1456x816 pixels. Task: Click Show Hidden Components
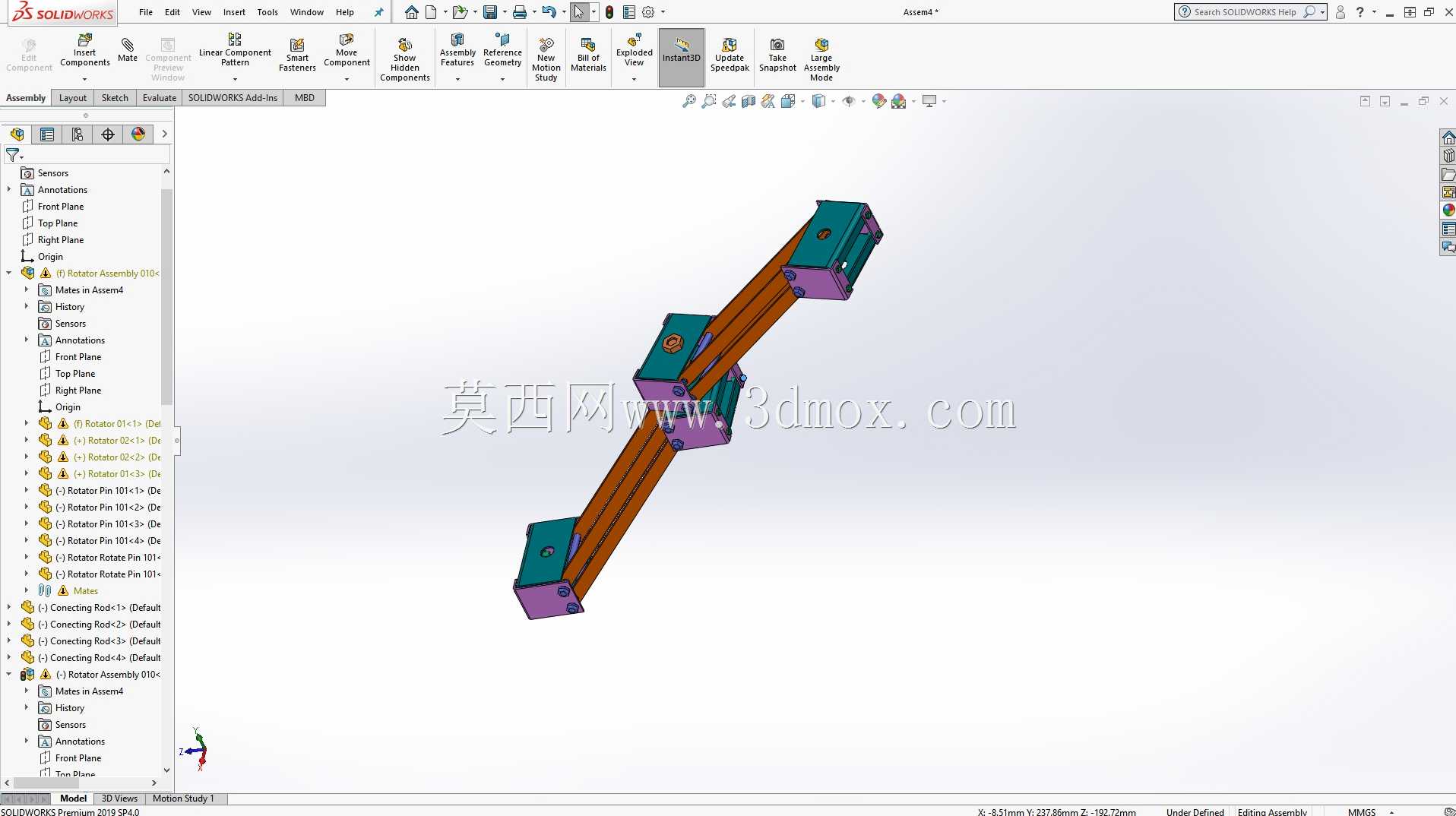tap(405, 59)
